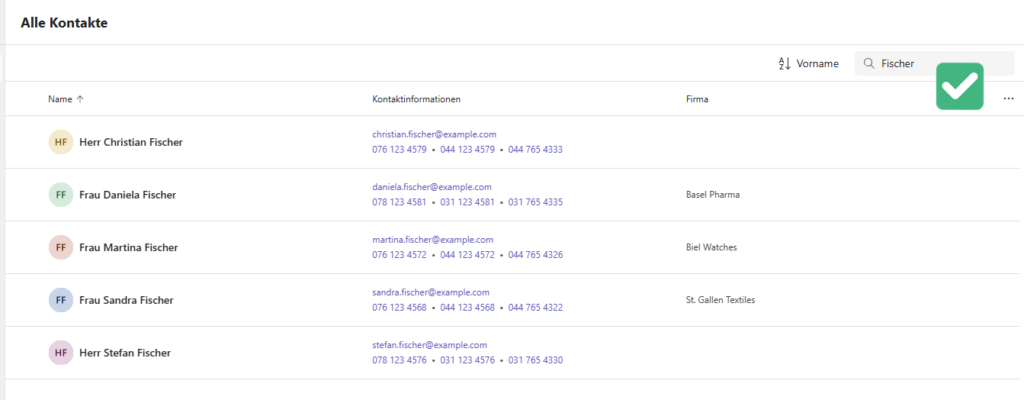Open email christian.fischer@example.com
The height and width of the screenshot is (400, 1024).
click(x=434, y=134)
